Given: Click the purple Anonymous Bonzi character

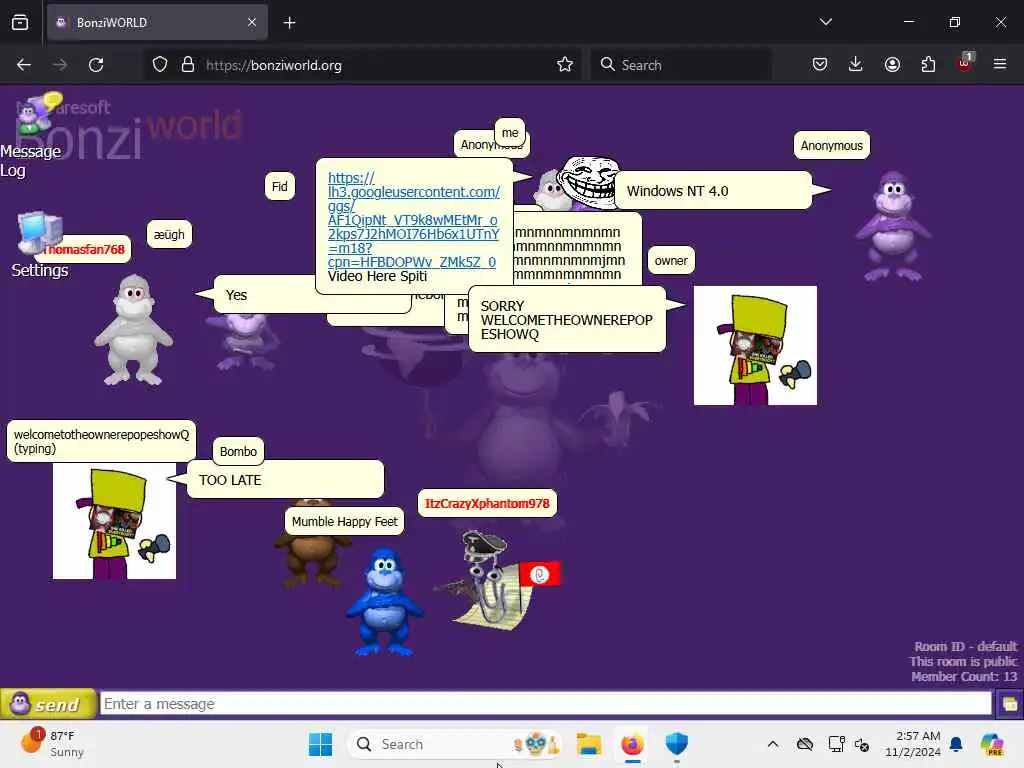Looking at the screenshot, I should pyautogui.click(x=894, y=226).
